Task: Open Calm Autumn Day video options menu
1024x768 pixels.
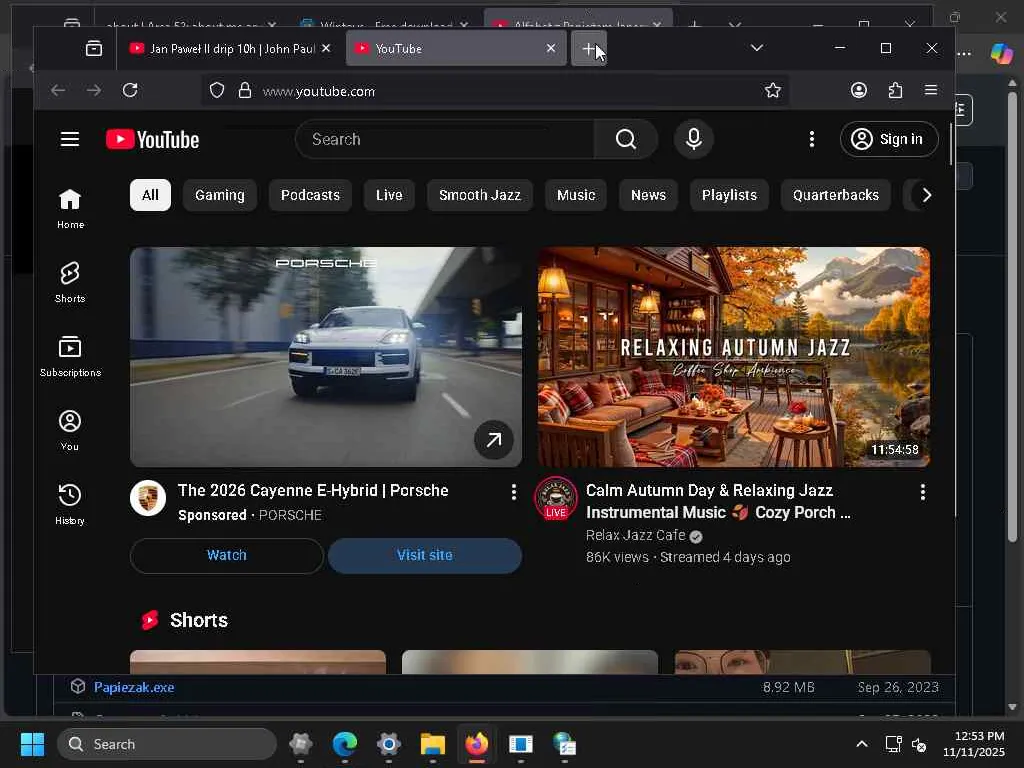Action: [x=922, y=492]
